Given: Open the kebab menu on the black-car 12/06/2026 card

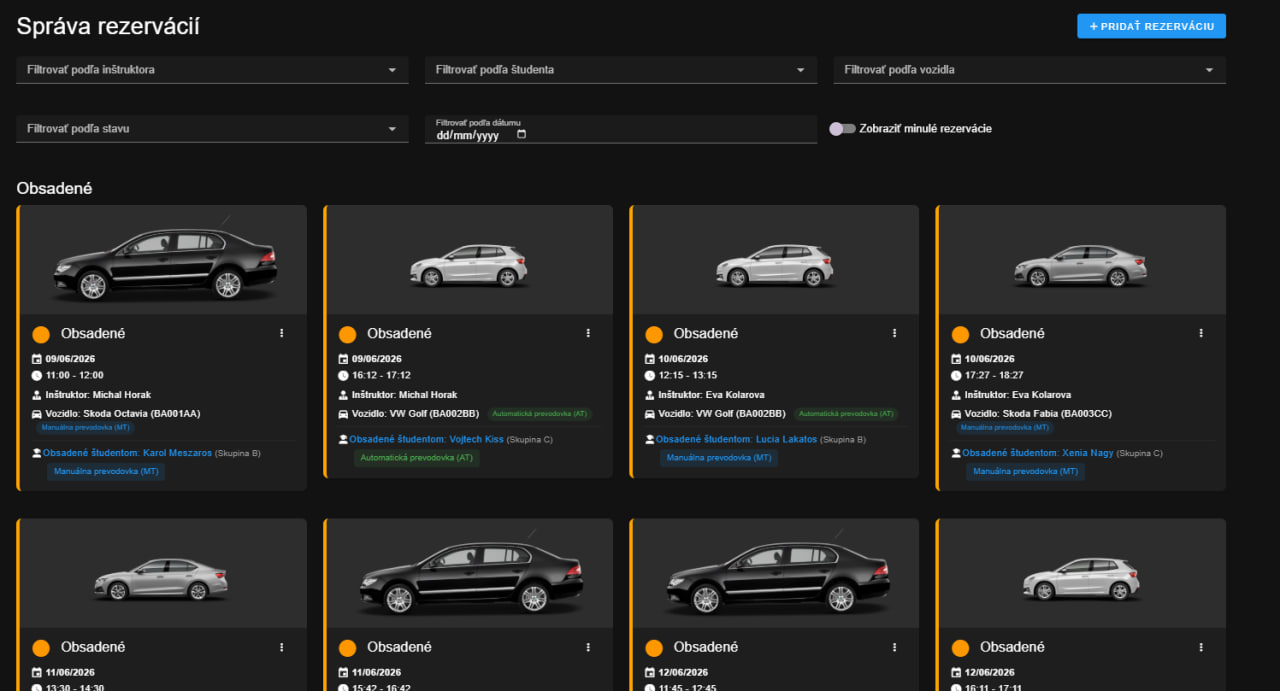Looking at the screenshot, I should click(x=895, y=647).
